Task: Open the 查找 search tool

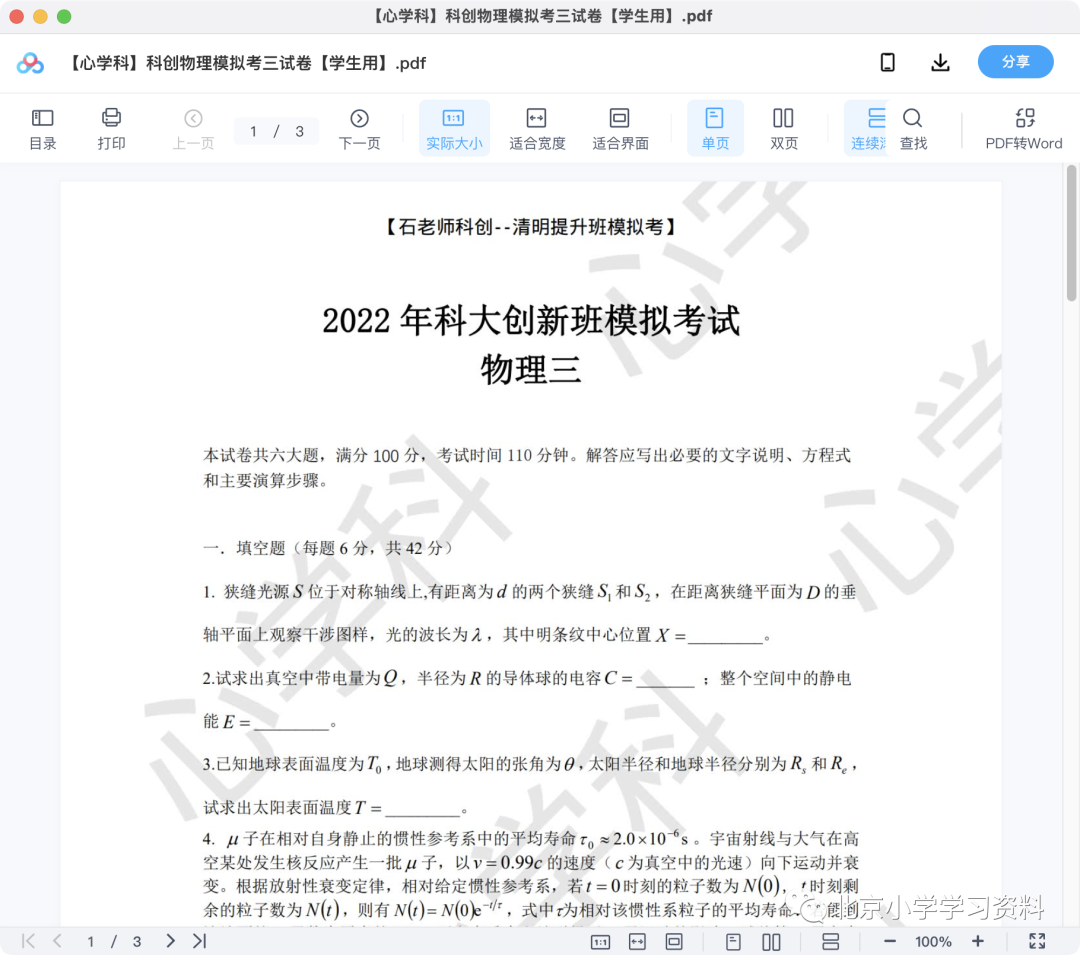Action: click(913, 128)
